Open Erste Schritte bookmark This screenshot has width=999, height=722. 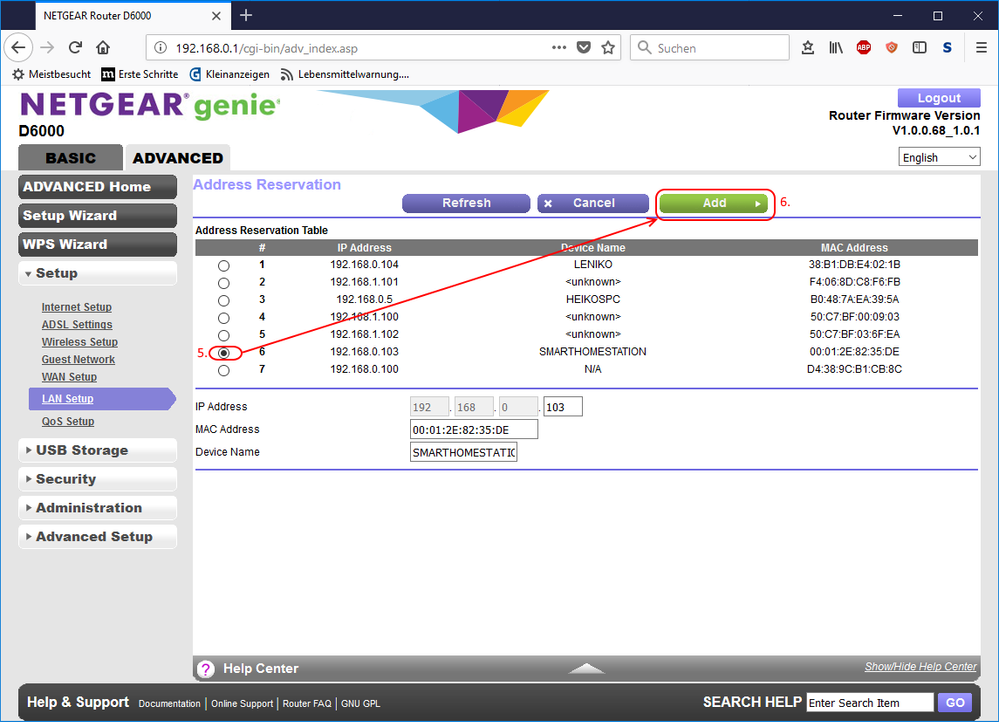click(x=140, y=74)
